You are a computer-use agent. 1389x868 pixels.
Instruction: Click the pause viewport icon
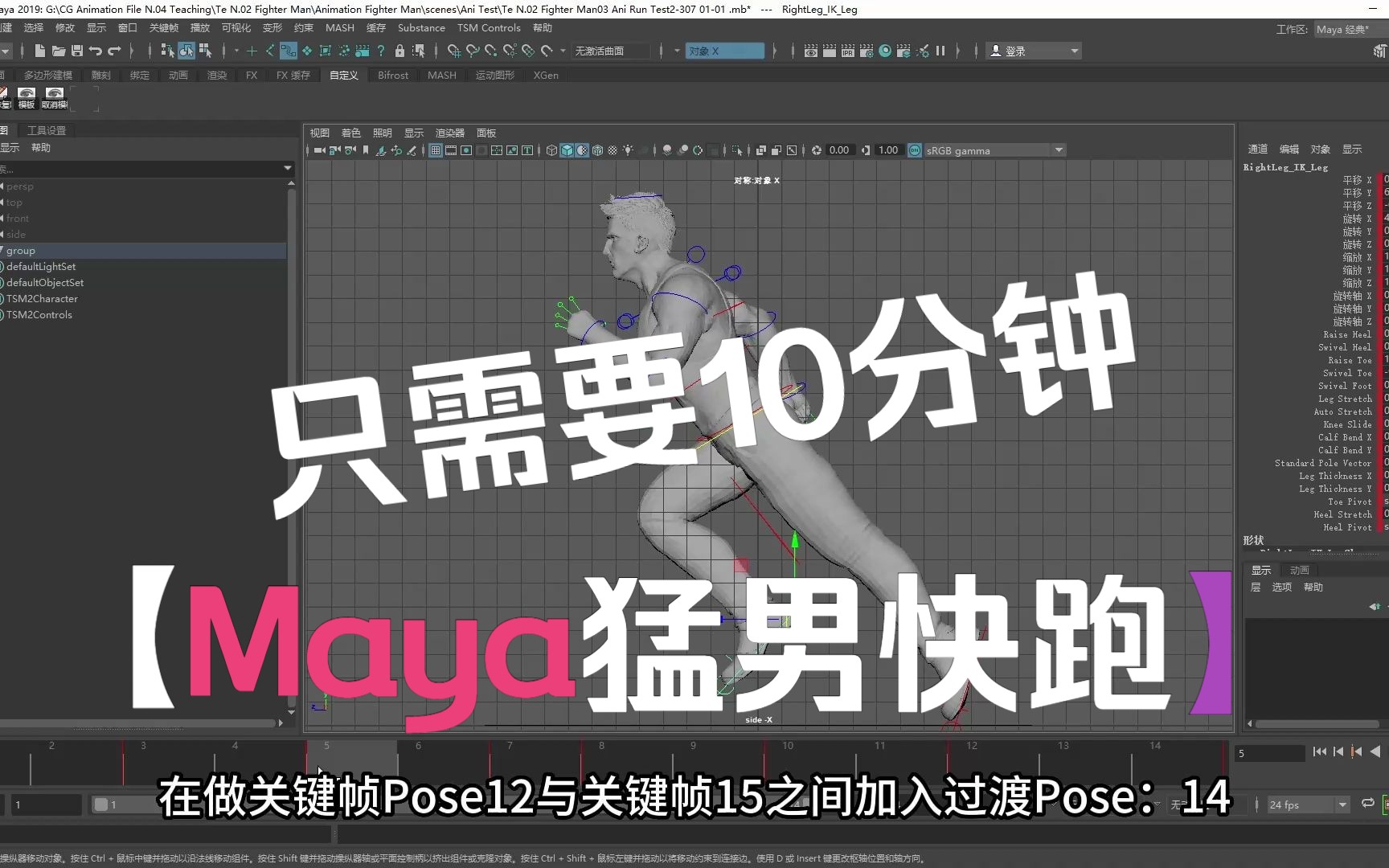coord(940,51)
